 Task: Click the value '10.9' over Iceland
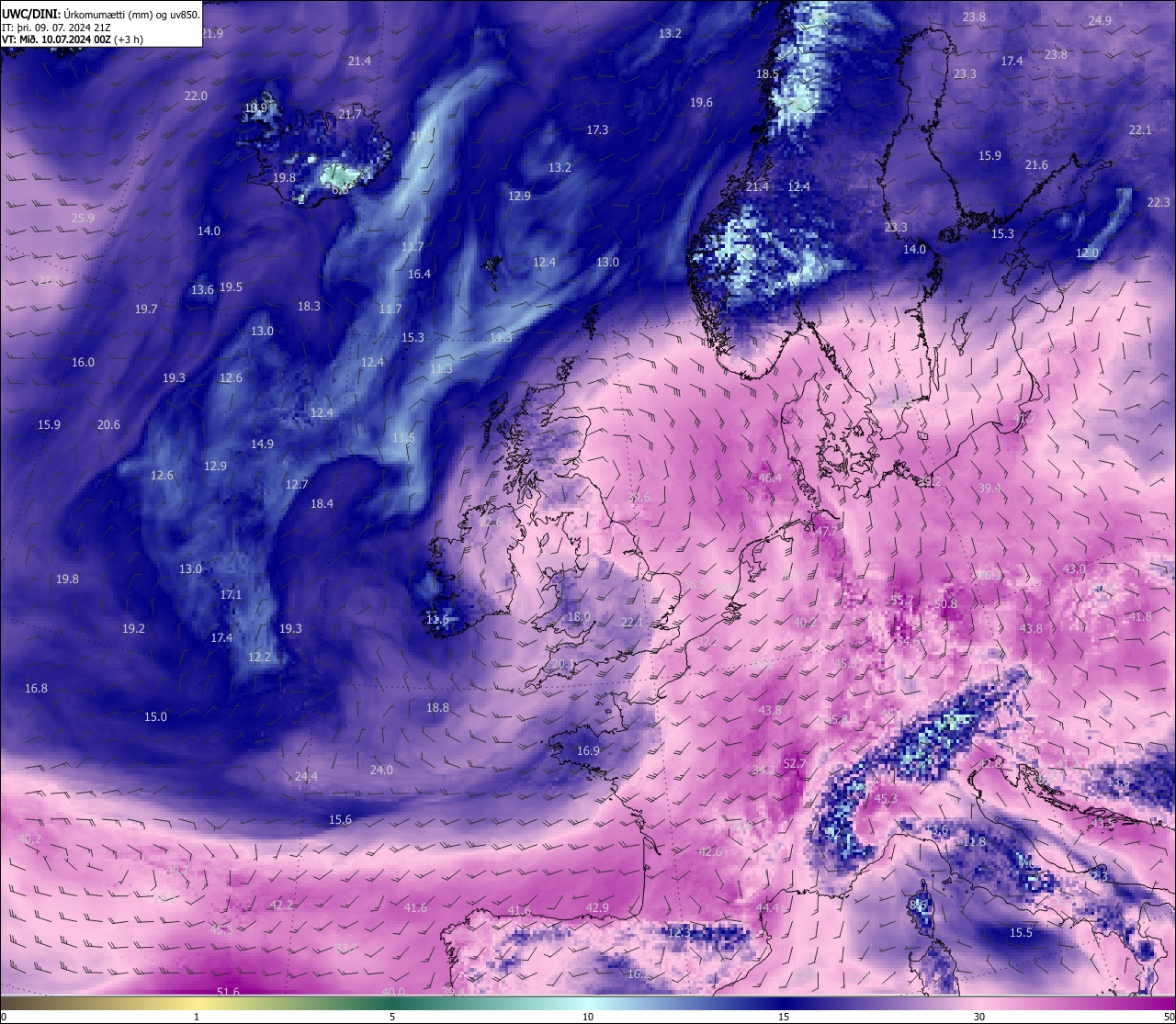(x=256, y=108)
